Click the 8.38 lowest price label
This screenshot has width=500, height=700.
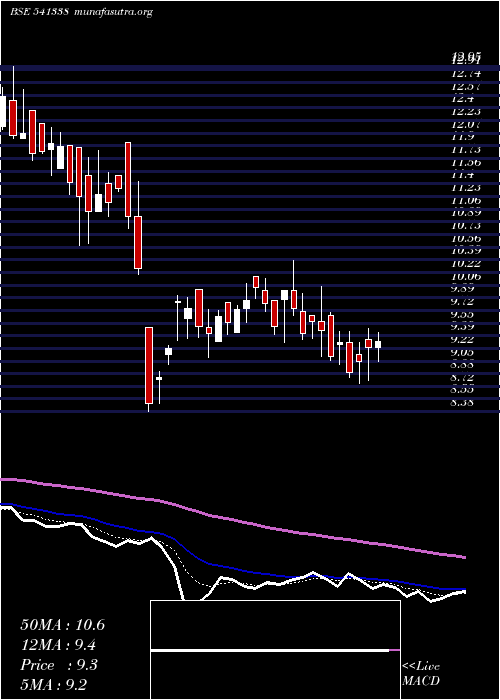coord(464,403)
